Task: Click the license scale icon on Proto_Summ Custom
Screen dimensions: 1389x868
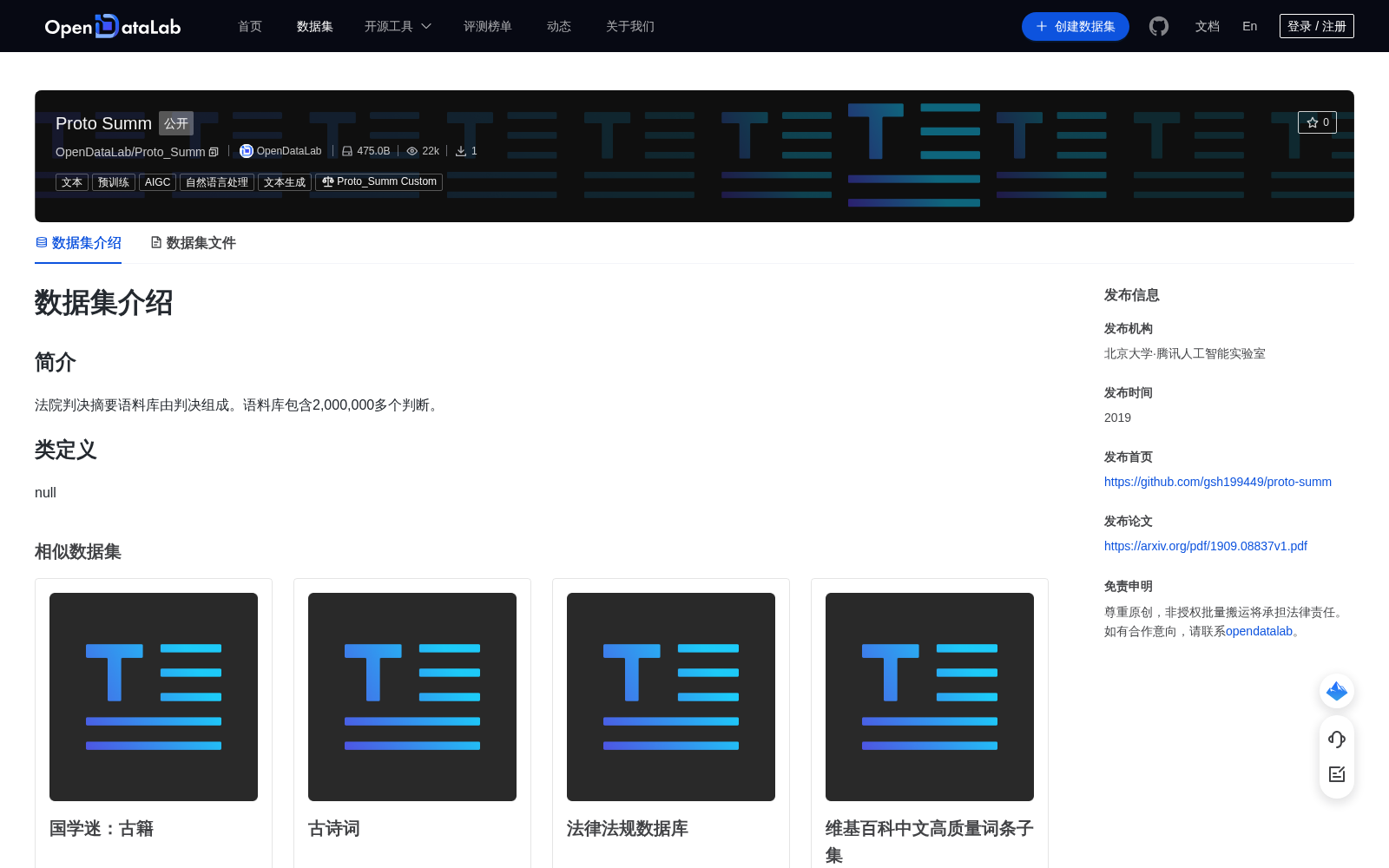Action: (328, 181)
